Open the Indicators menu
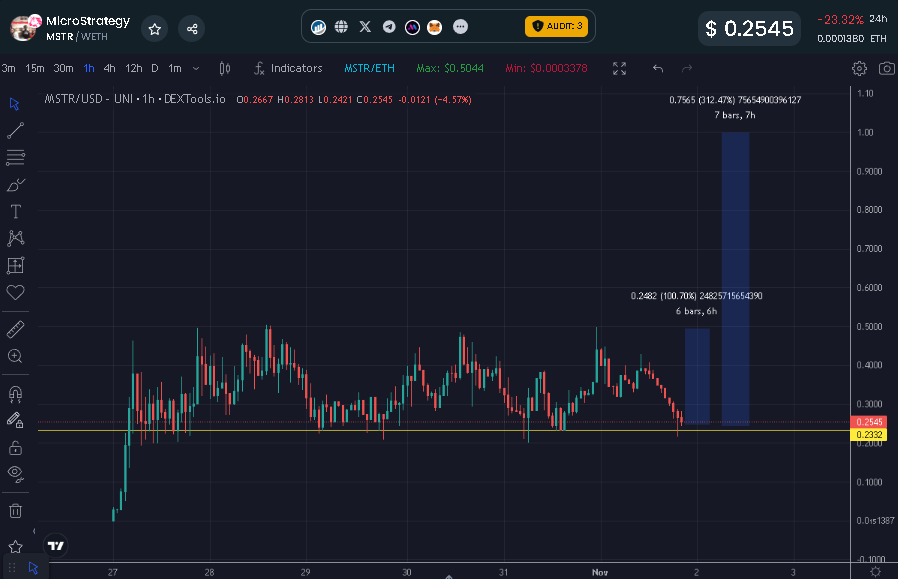This screenshot has width=898, height=579. (x=288, y=68)
